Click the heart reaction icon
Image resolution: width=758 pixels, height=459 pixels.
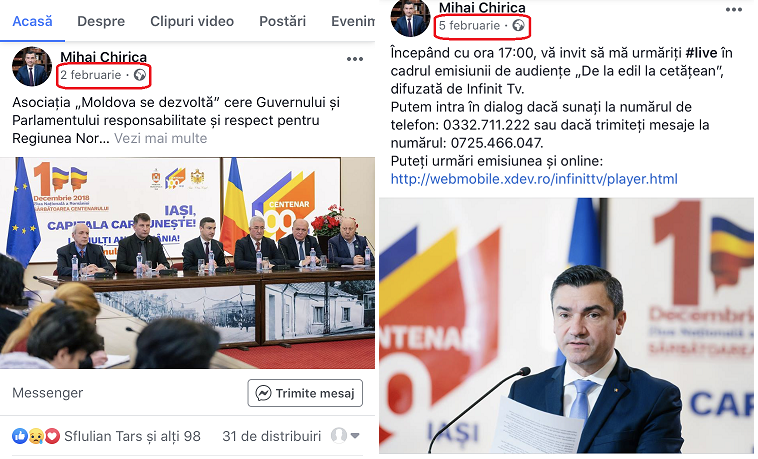(x=52, y=436)
